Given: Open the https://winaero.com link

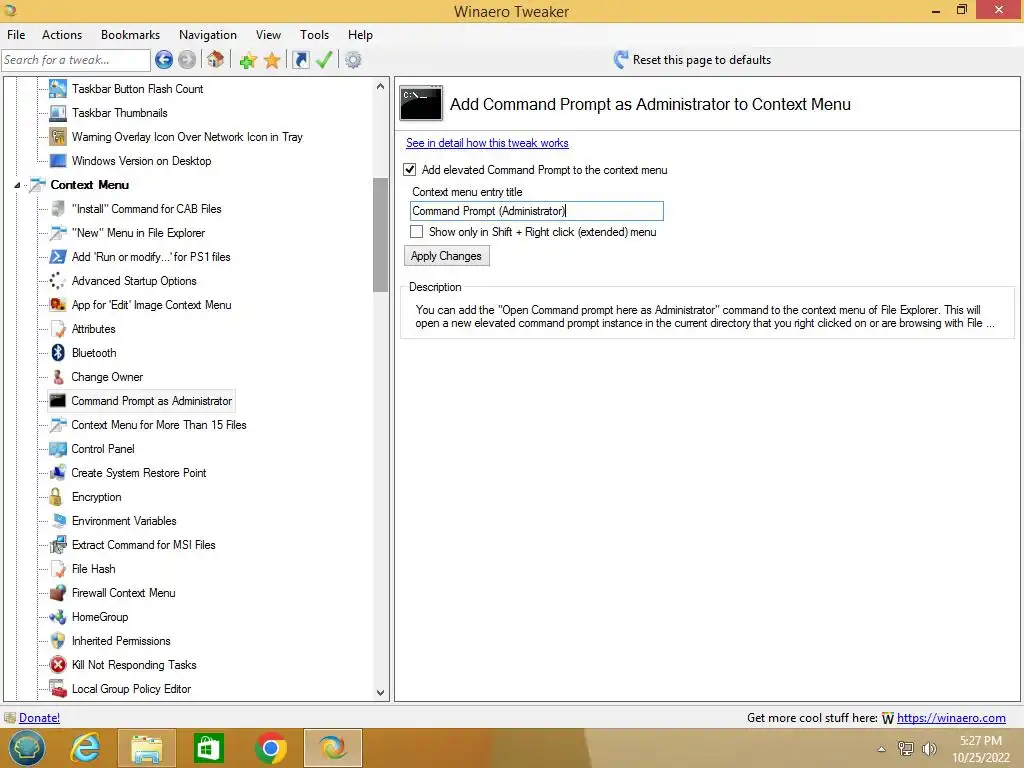Looking at the screenshot, I should pos(951,718).
